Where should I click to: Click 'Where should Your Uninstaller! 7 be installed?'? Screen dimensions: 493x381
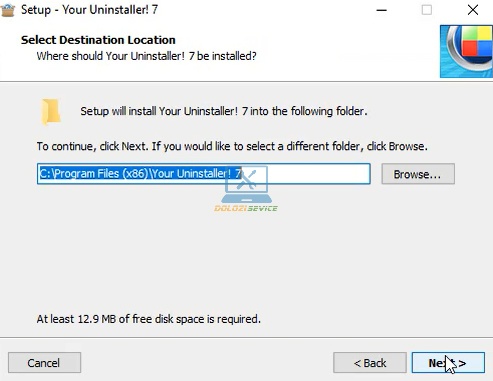coord(147,56)
